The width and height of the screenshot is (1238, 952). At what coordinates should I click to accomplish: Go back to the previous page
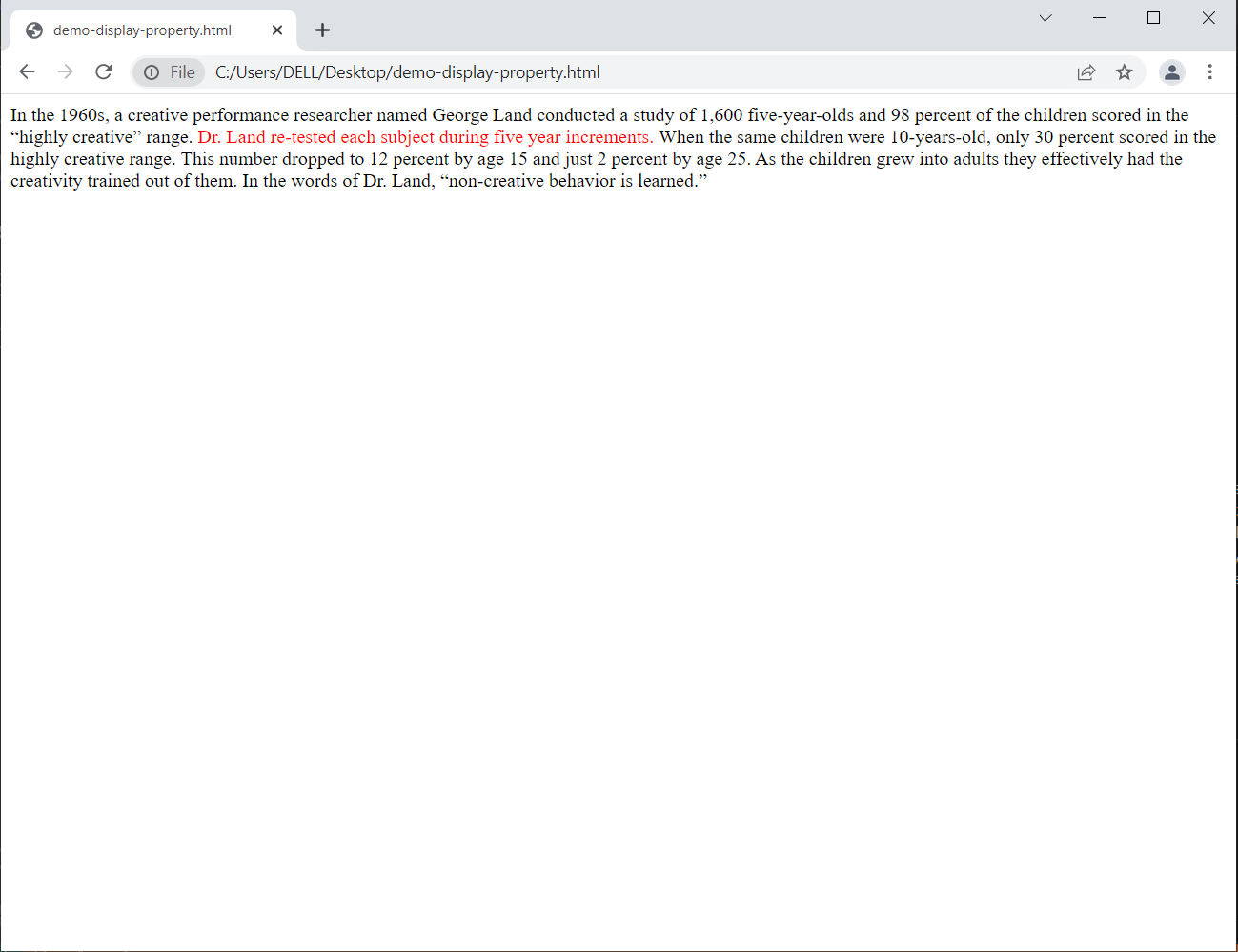(27, 72)
